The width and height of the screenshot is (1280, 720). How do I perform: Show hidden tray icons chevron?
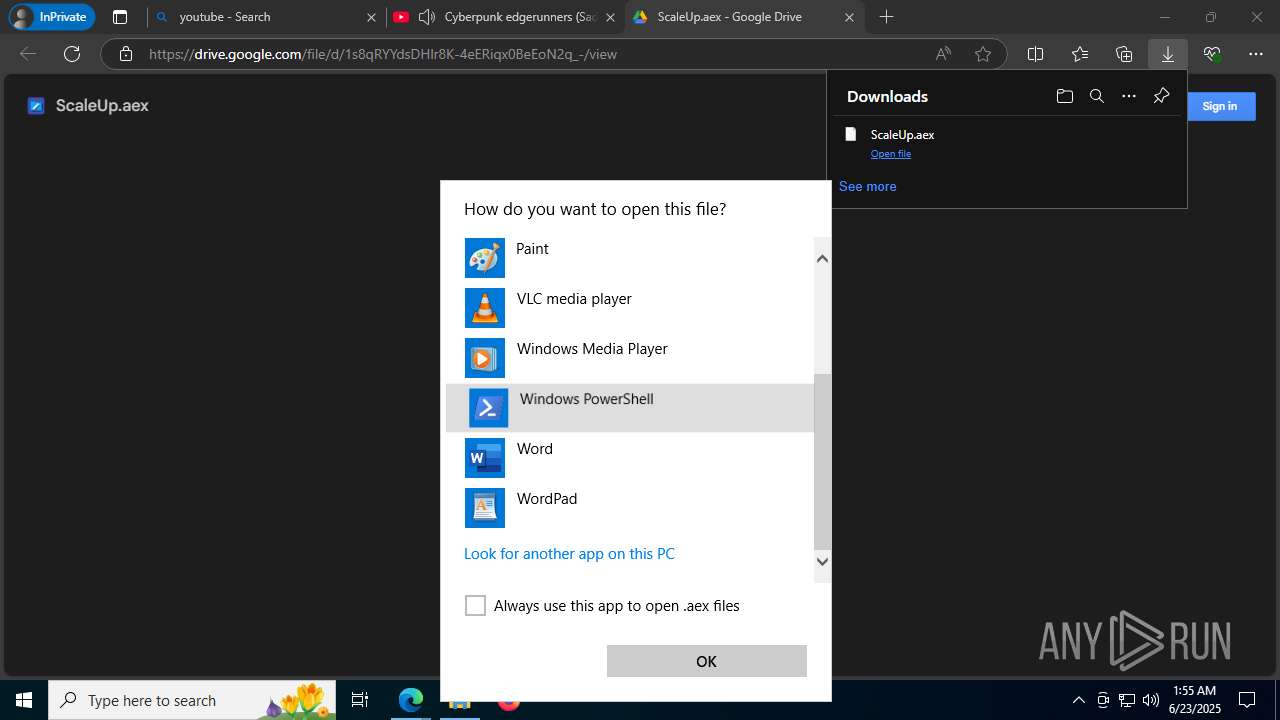coord(1078,700)
